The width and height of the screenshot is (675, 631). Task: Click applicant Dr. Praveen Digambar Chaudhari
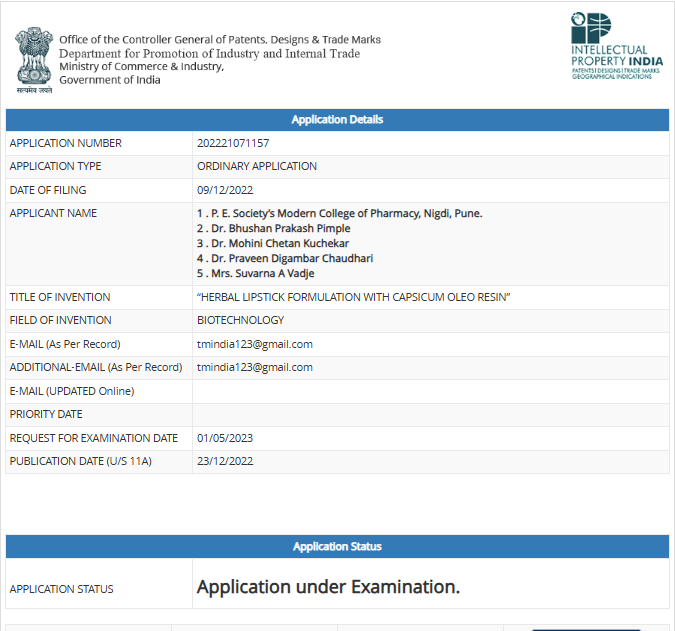pyautogui.click(x=285, y=258)
